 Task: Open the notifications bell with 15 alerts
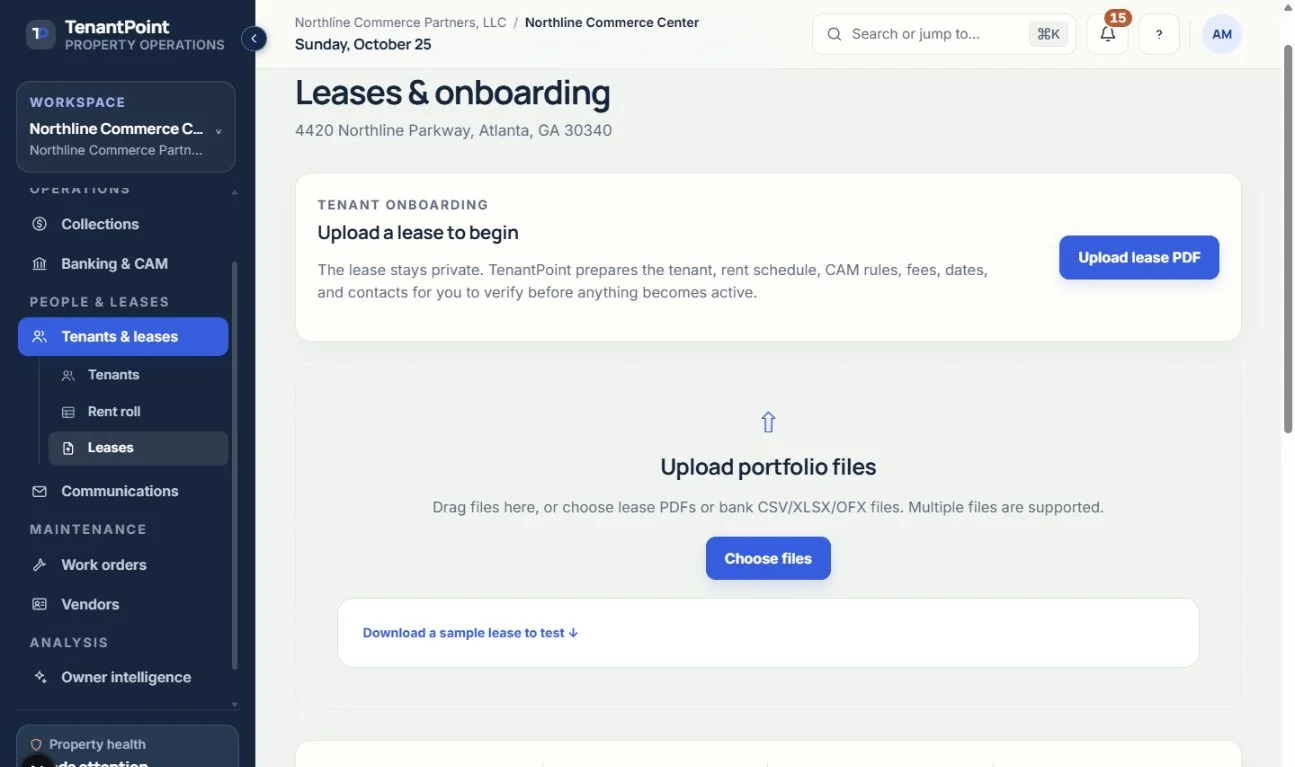(x=1107, y=34)
